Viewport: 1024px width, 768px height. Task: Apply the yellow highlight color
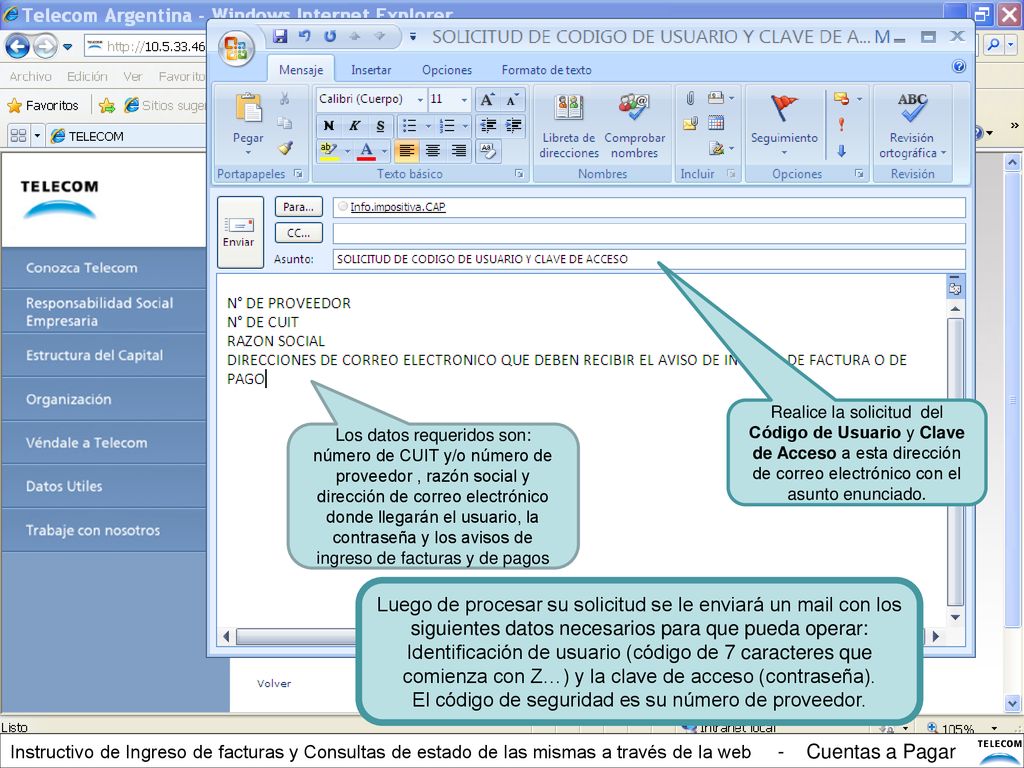click(x=329, y=151)
